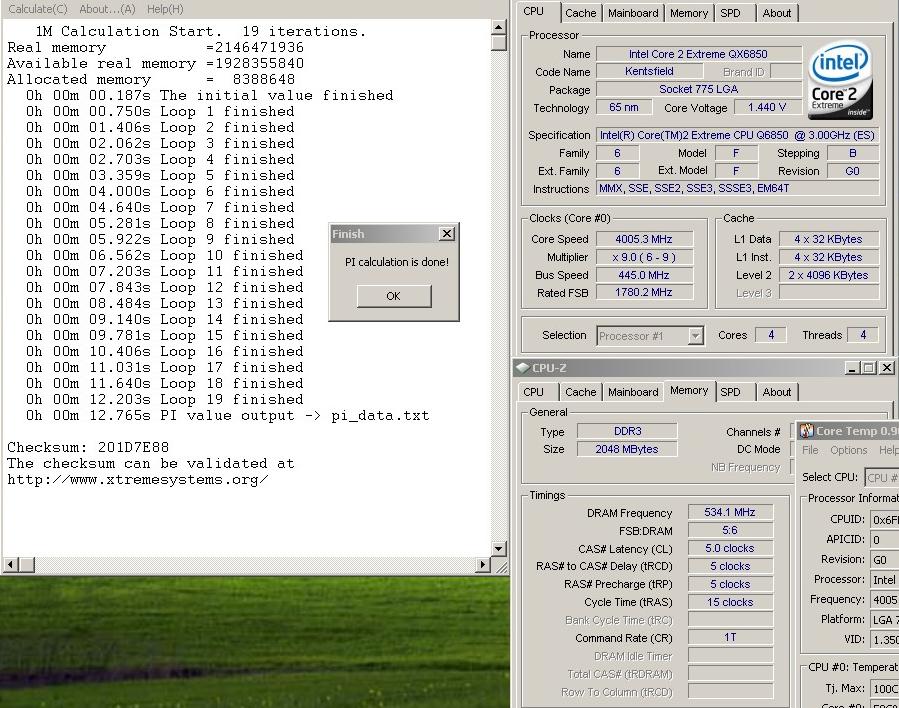The width and height of the screenshot is (899, 708).
Task: Close the CPU-Z Memory window
Action: (887, 368)
